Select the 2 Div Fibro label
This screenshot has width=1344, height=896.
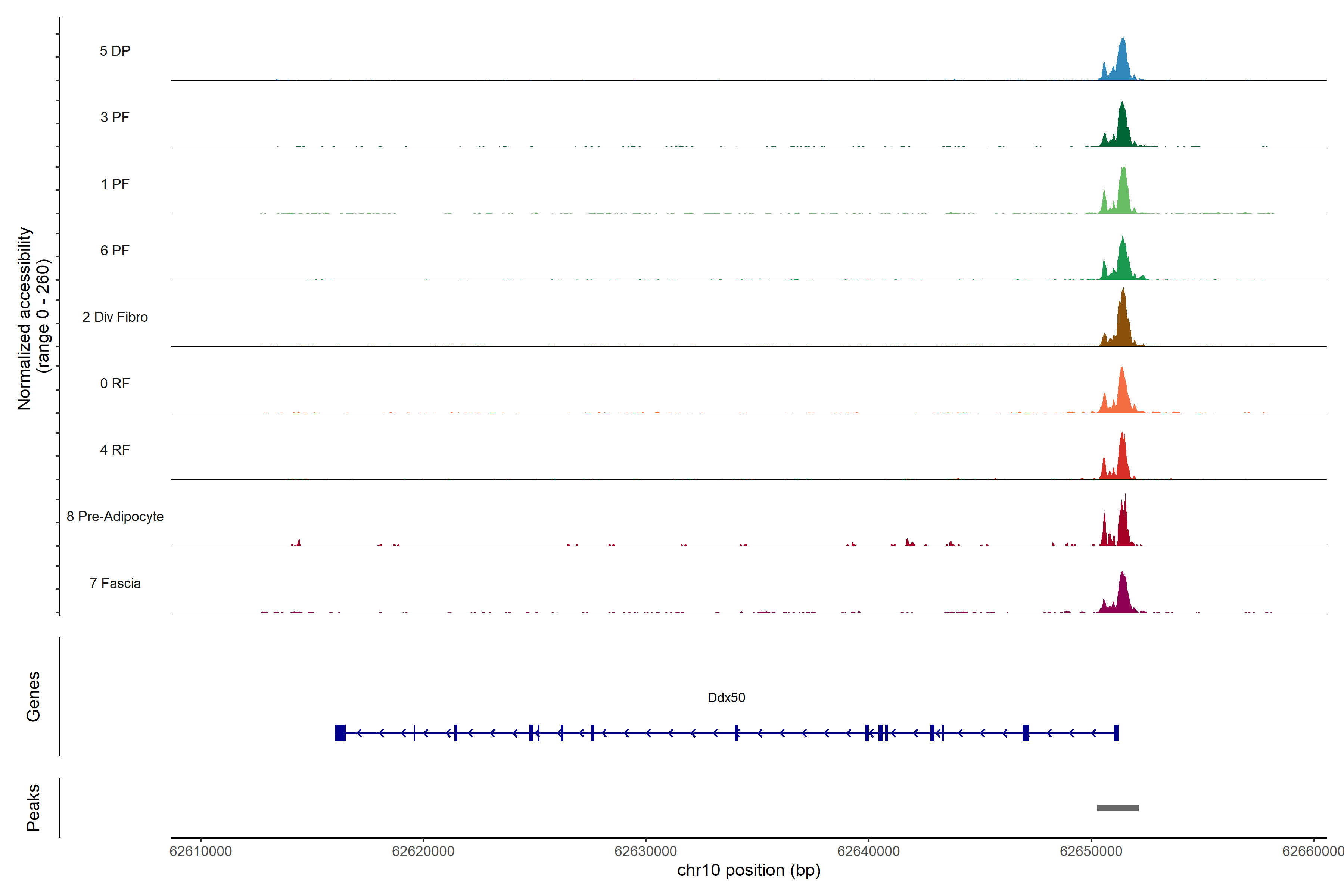pos(115,317)
